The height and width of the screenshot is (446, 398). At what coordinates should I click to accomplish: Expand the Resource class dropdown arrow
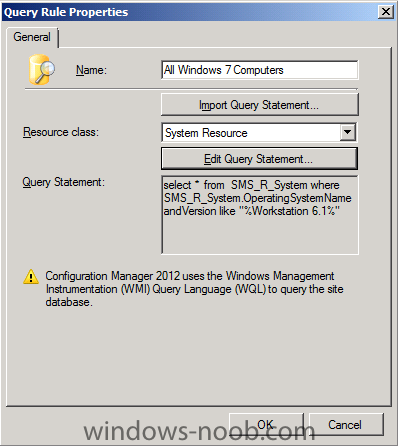click(348, 132)
